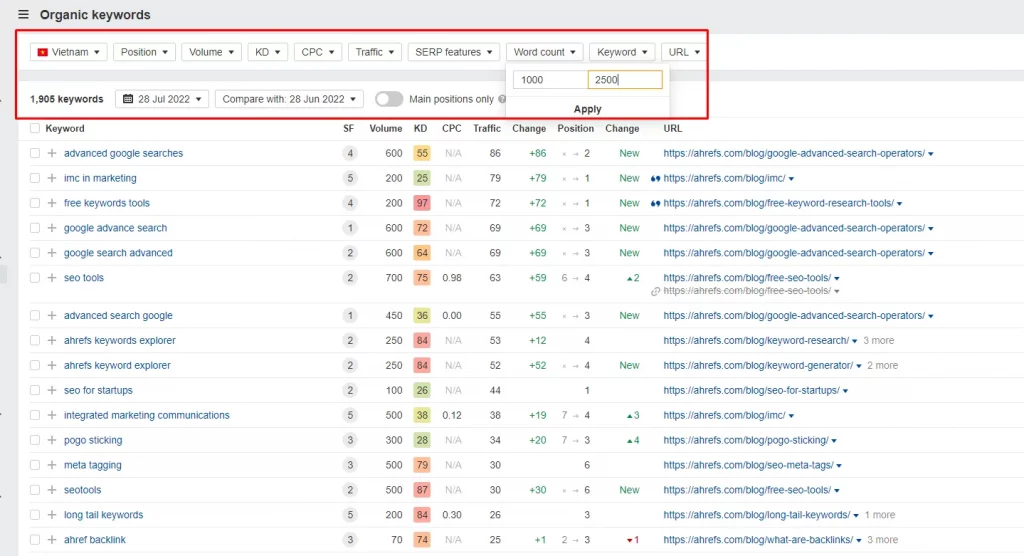The image size is (1024, 556).
Task: Check the 'meta tagging' row checkbox
Action: [35, 465]
